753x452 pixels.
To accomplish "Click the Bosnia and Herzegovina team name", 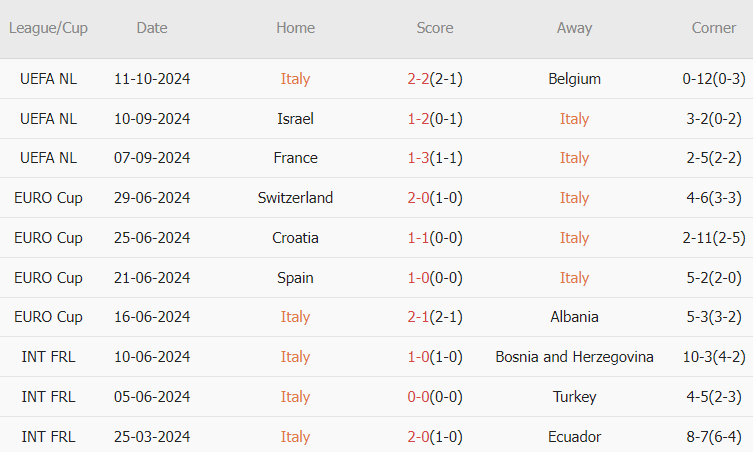I will (x=574, y=357).
